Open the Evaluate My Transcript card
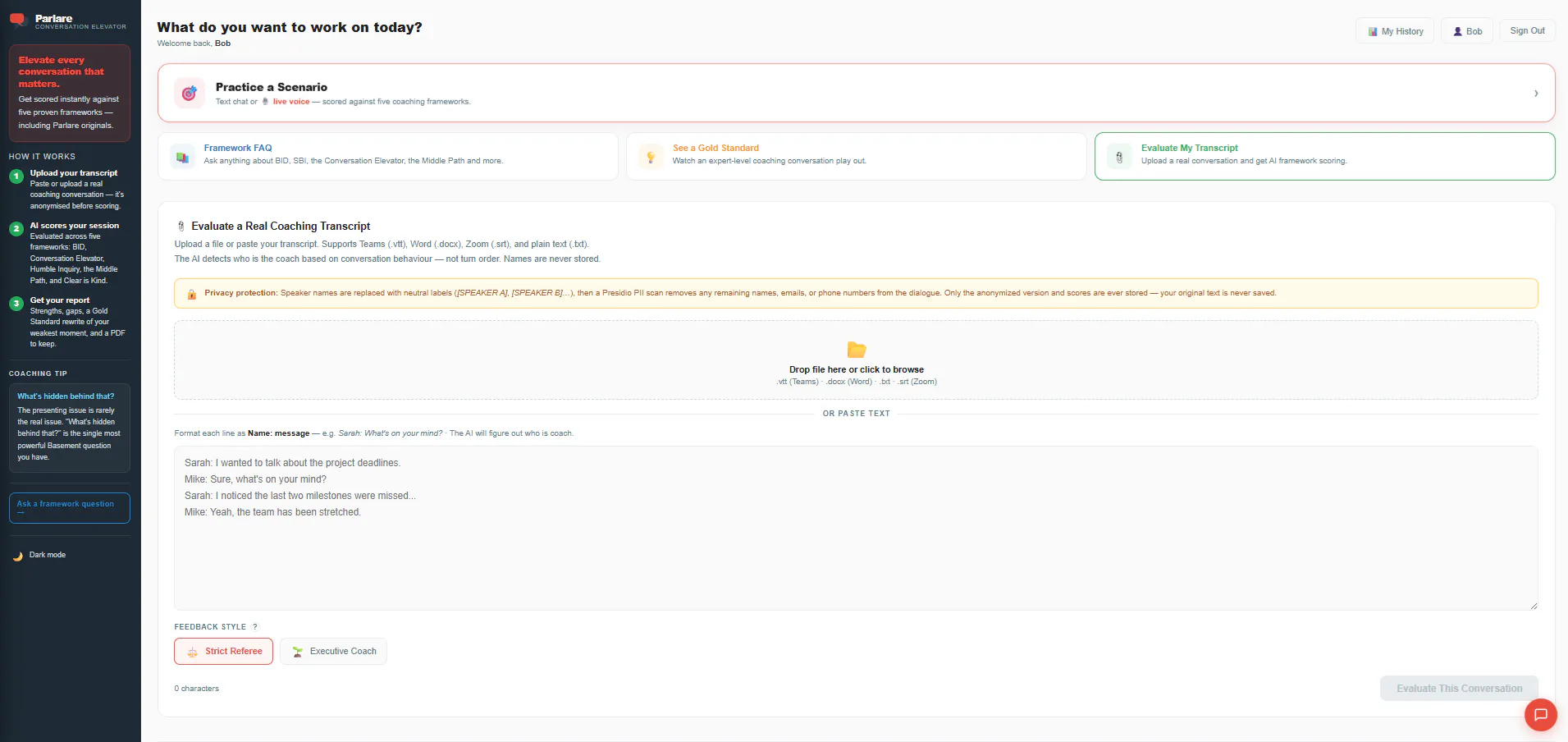This screenshot has width=1568, height=742. point(1324,156)
